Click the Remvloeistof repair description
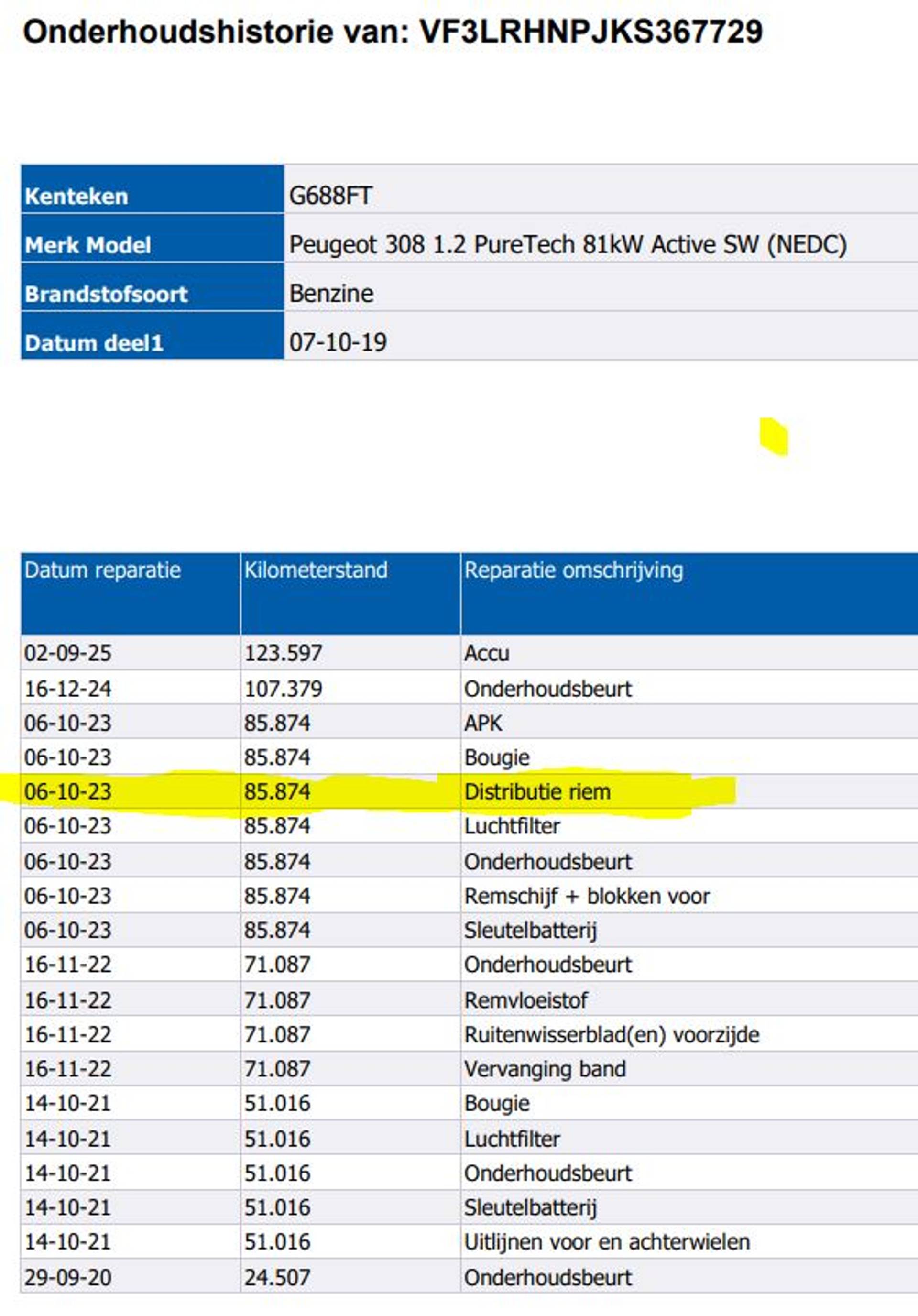 click(x=525, y=1000)
